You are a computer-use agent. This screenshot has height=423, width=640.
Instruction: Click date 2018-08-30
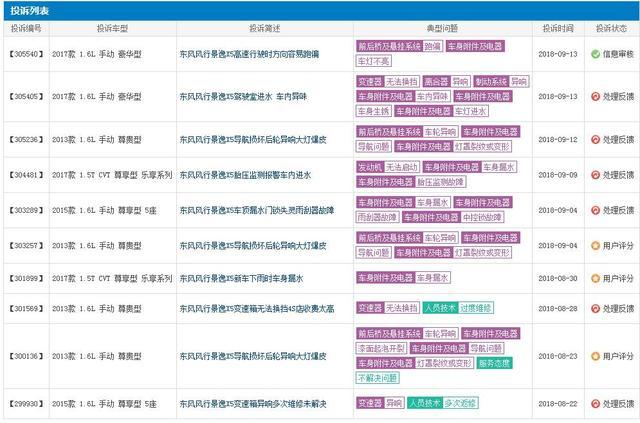point(558,278)
